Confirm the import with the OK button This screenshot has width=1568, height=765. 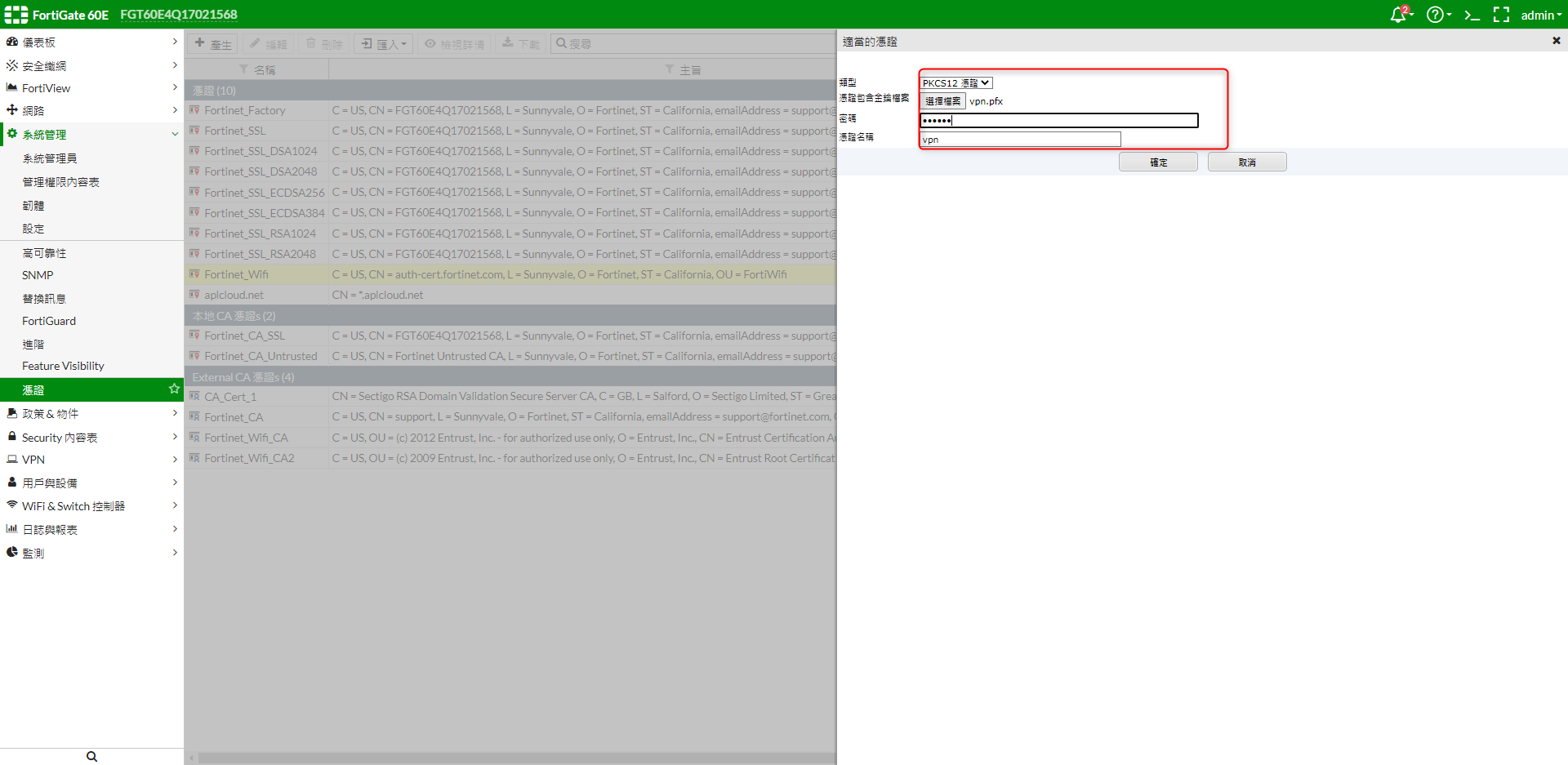point(1158,162)
